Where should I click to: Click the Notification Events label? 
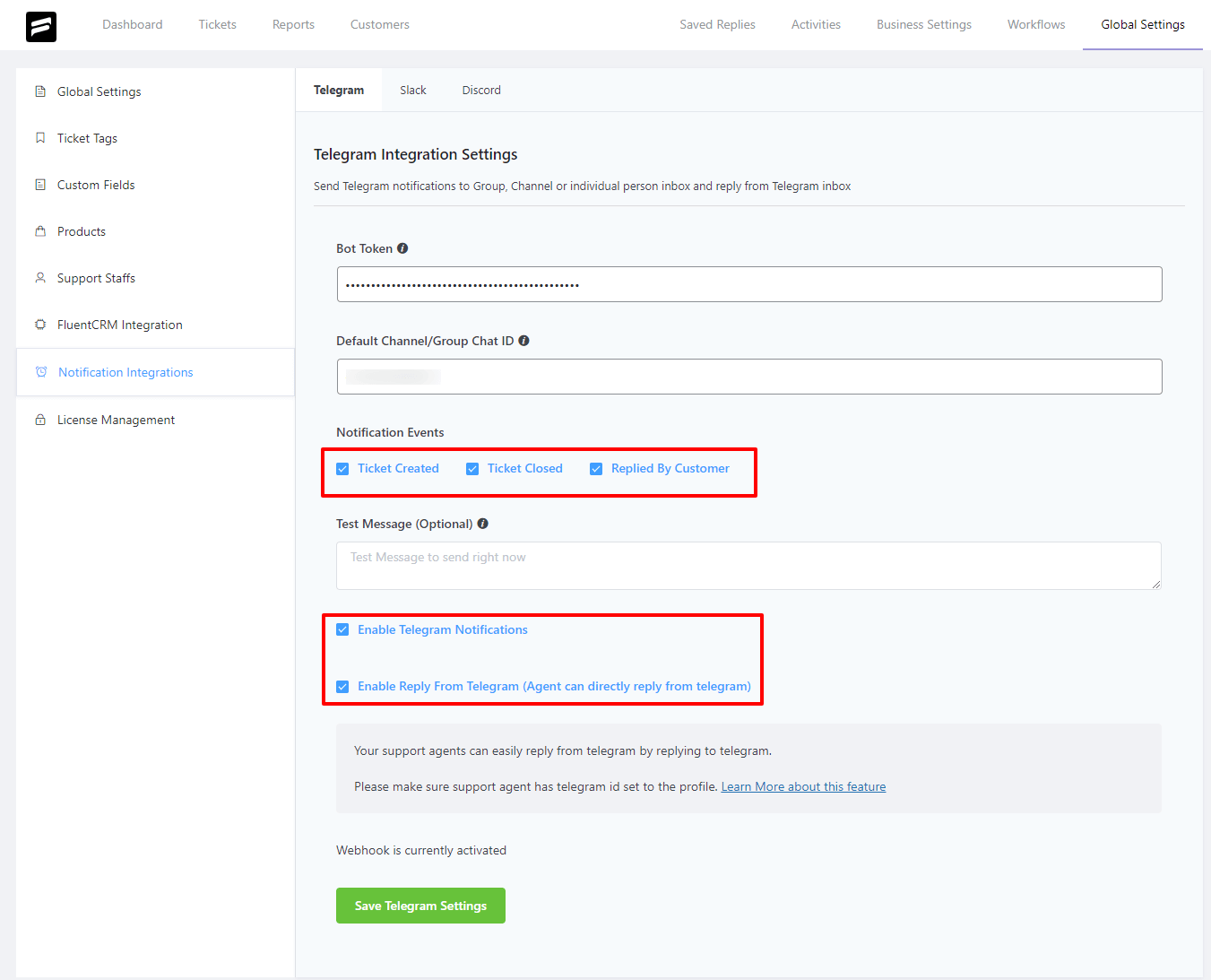tap(390, 432)
